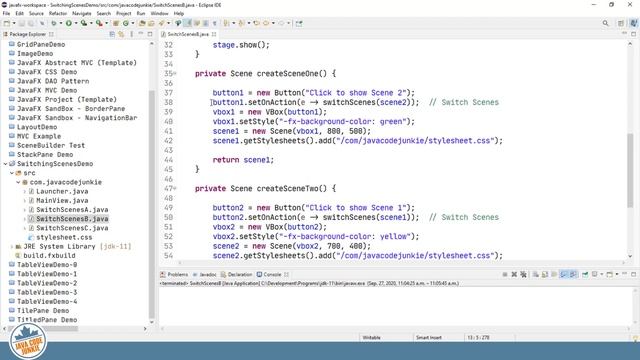Toggle console Word Wrap icon

[x=554, y=274]
